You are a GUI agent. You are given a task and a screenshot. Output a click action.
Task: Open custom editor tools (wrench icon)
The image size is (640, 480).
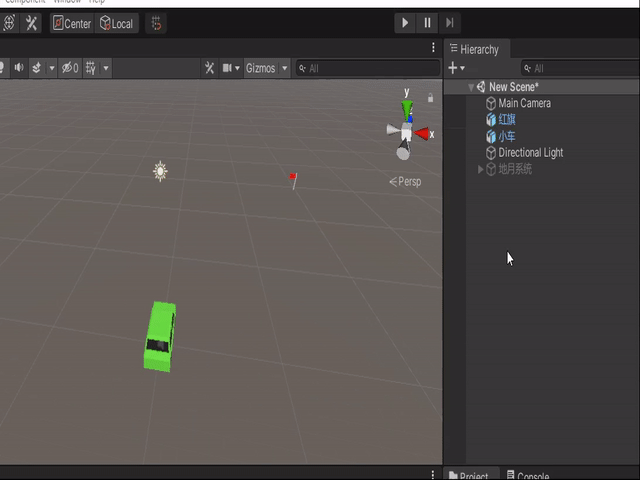pyautogui.click(x=31, y=23)
